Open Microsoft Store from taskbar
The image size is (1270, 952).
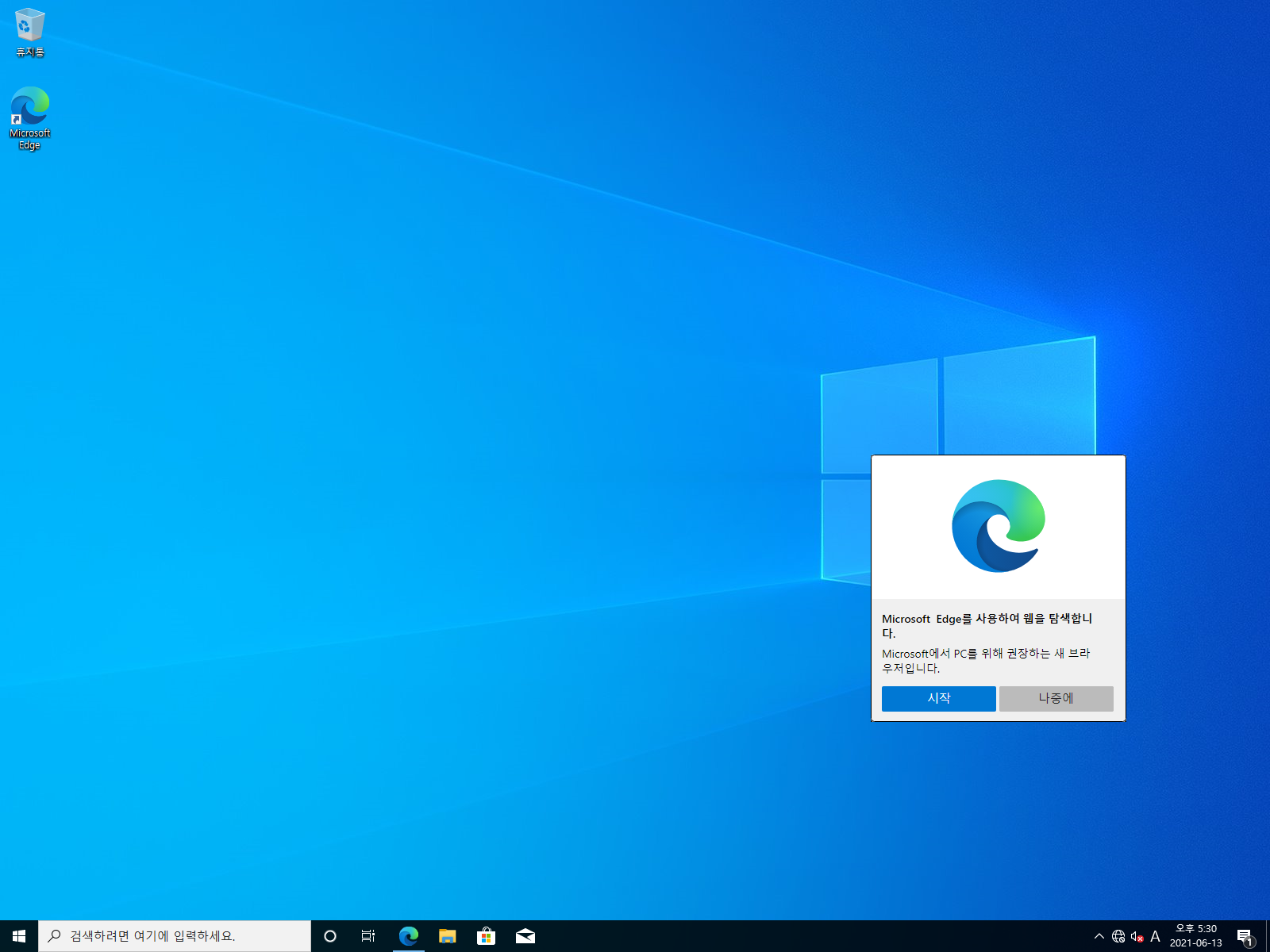tap(486, 936)
